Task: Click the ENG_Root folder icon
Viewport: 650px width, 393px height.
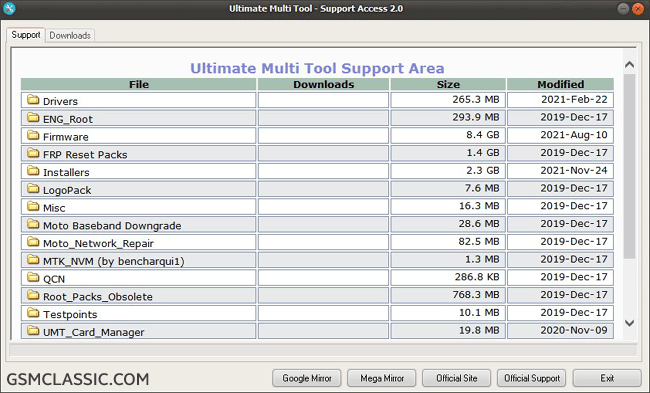Action: 33,117
